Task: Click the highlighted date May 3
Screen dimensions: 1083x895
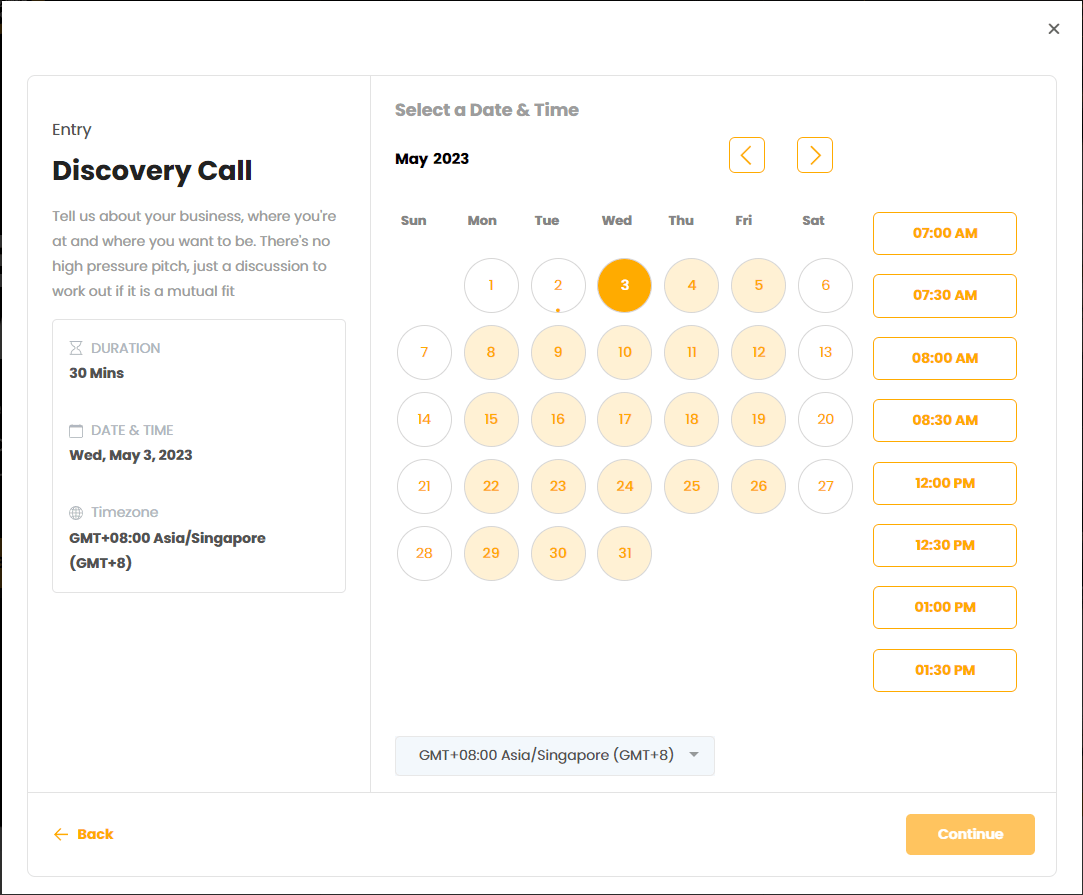Action: point(624,285)
